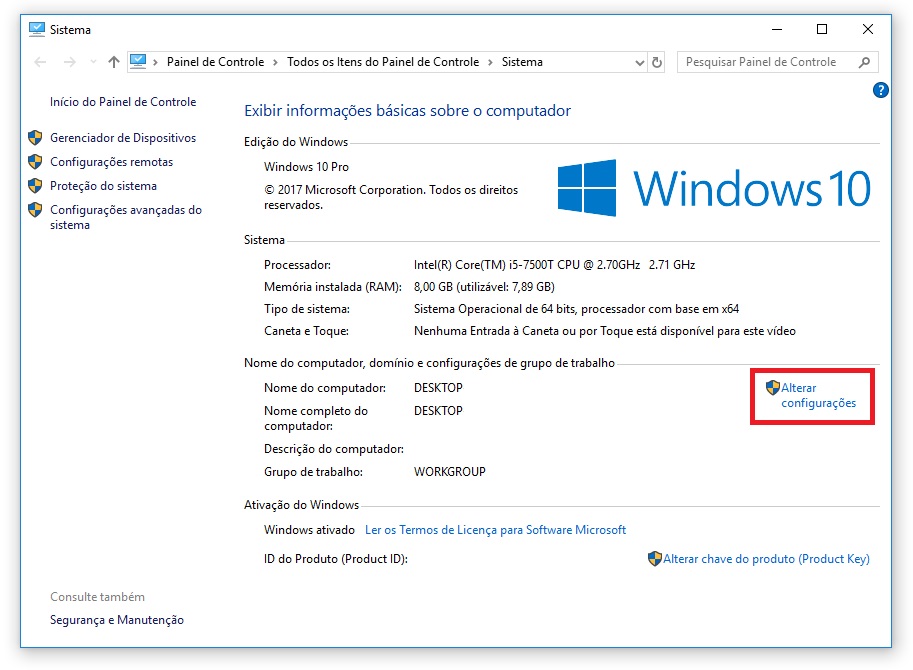The height and width of the screenshot is (670, 913).
Task: Click the Windows 10 logo
Action: [714, 188]
